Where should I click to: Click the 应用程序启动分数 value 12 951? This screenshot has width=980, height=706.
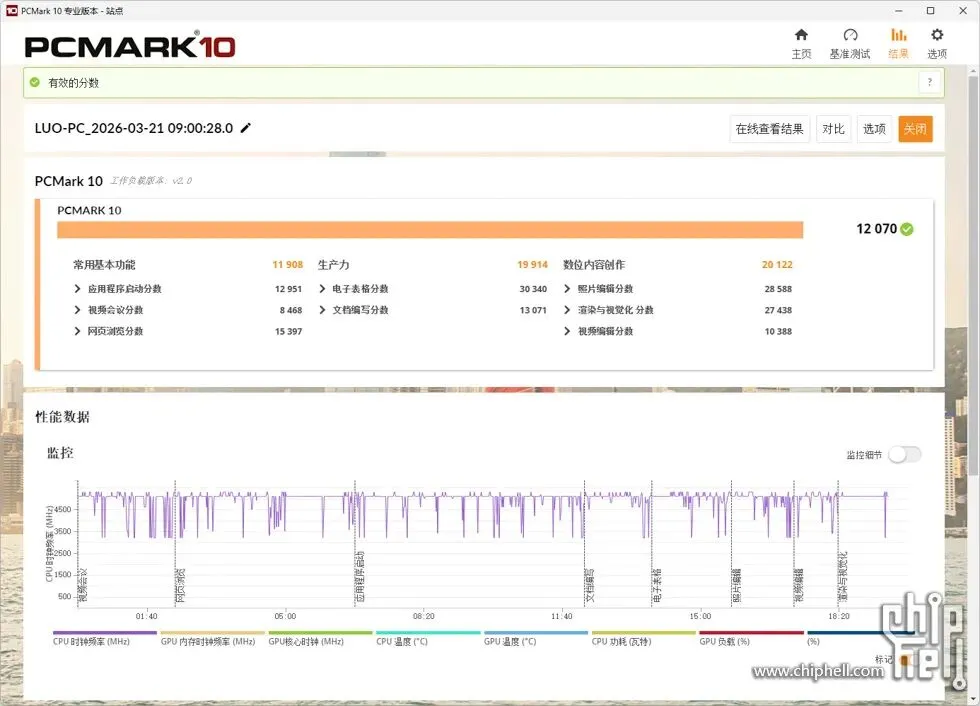point(288,289)
